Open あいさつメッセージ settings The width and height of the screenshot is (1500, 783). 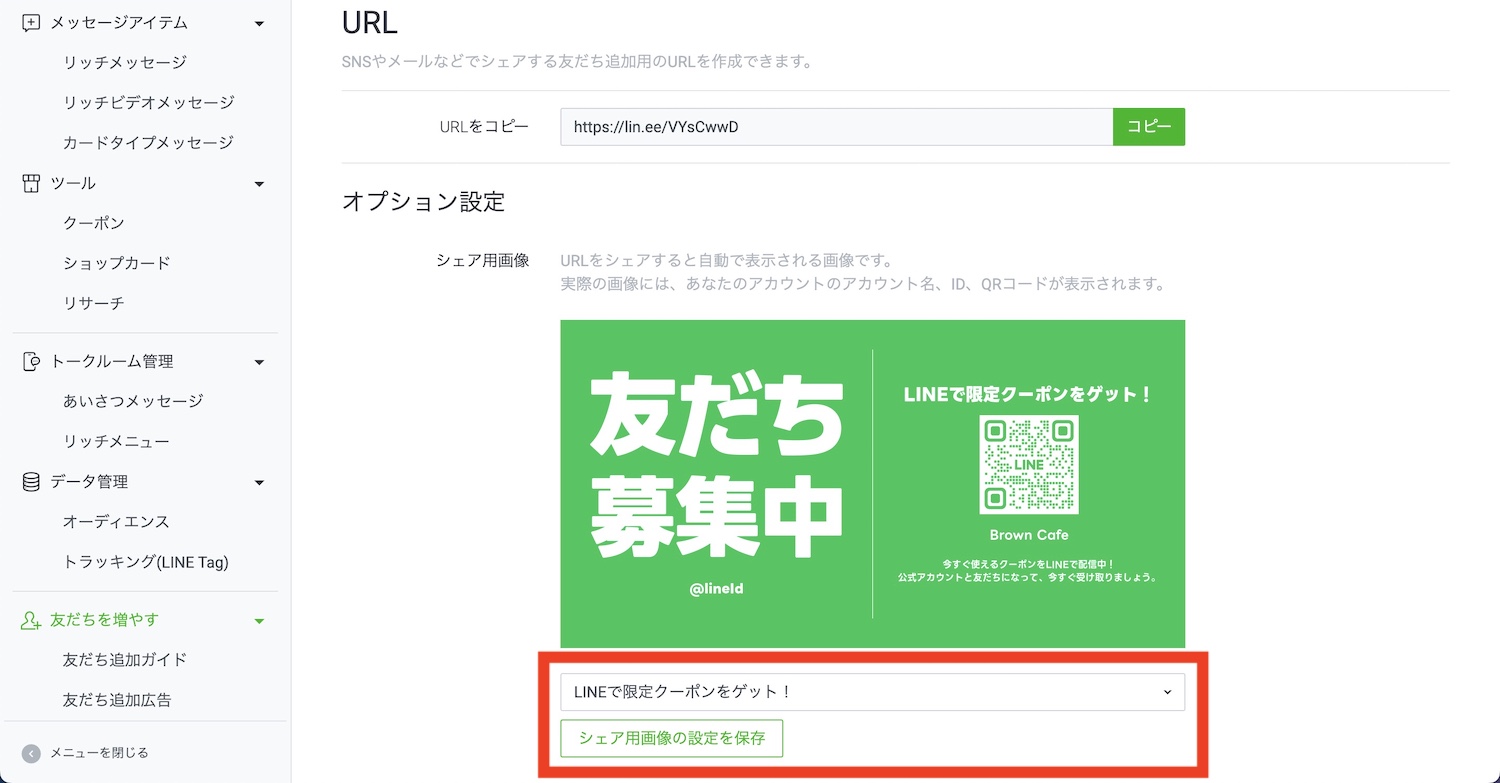click(133, 400)
